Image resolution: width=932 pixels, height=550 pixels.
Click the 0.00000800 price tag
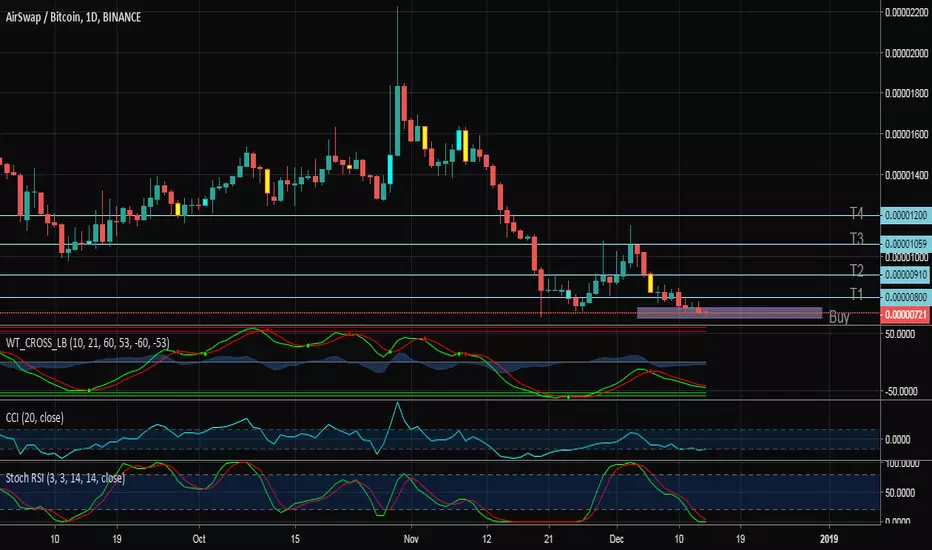pyautogui.click(x=905, y=297)
